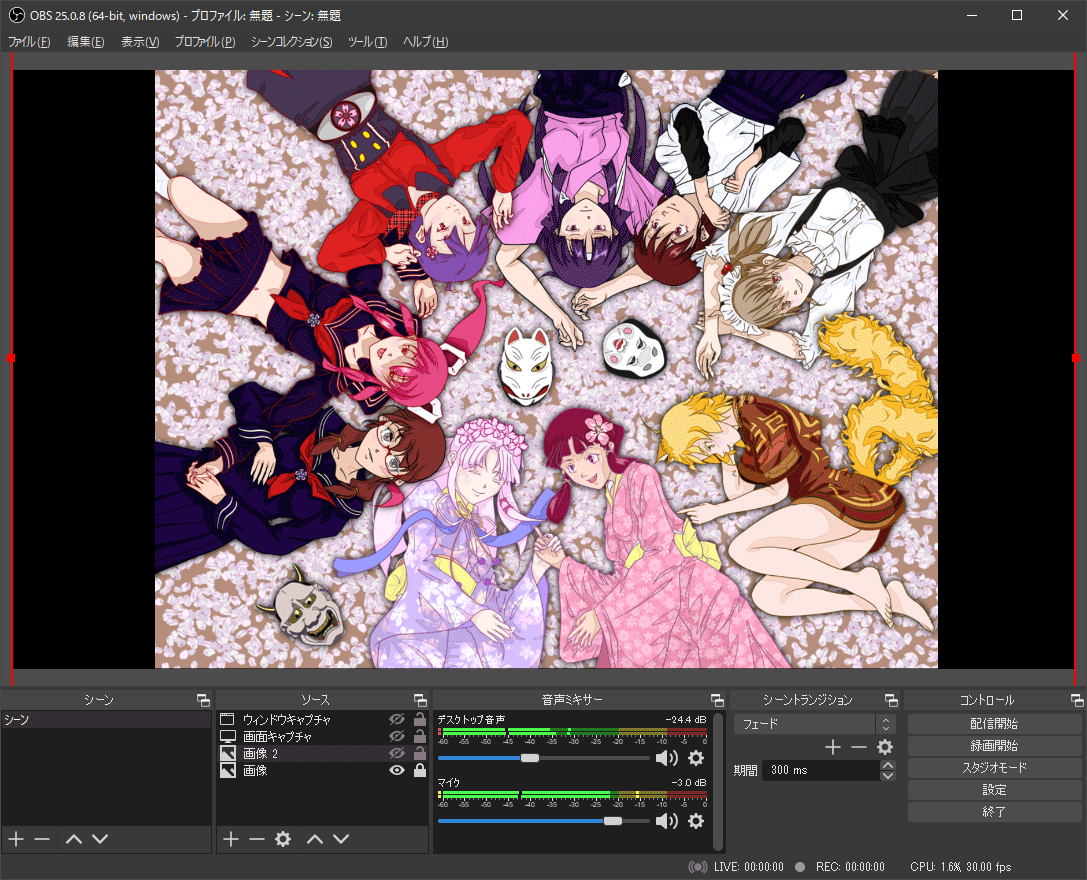Open transition properties gear icon
1087x880 pixels.
pyautogui.click(x=885, y=747)
